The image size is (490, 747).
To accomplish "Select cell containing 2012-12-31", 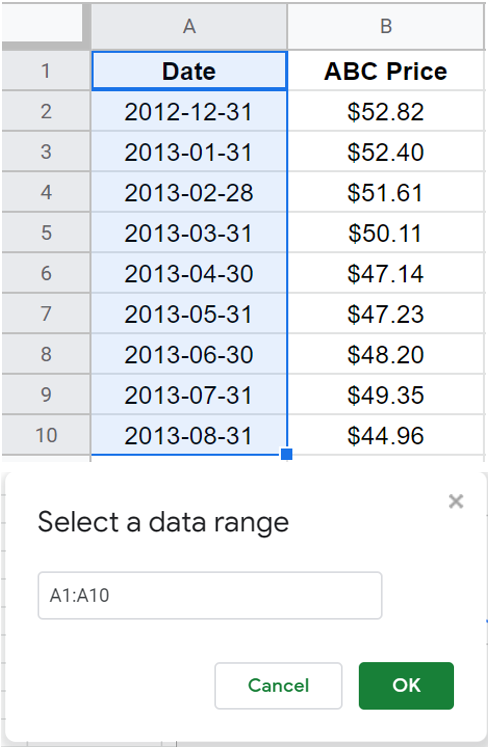I will (189, 111).
